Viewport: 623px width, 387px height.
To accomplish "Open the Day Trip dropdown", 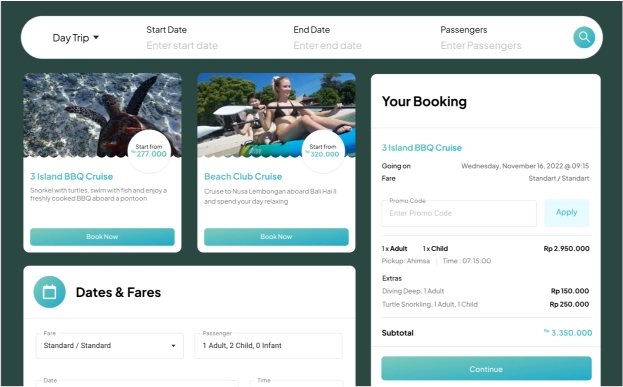I will [75, 38].
